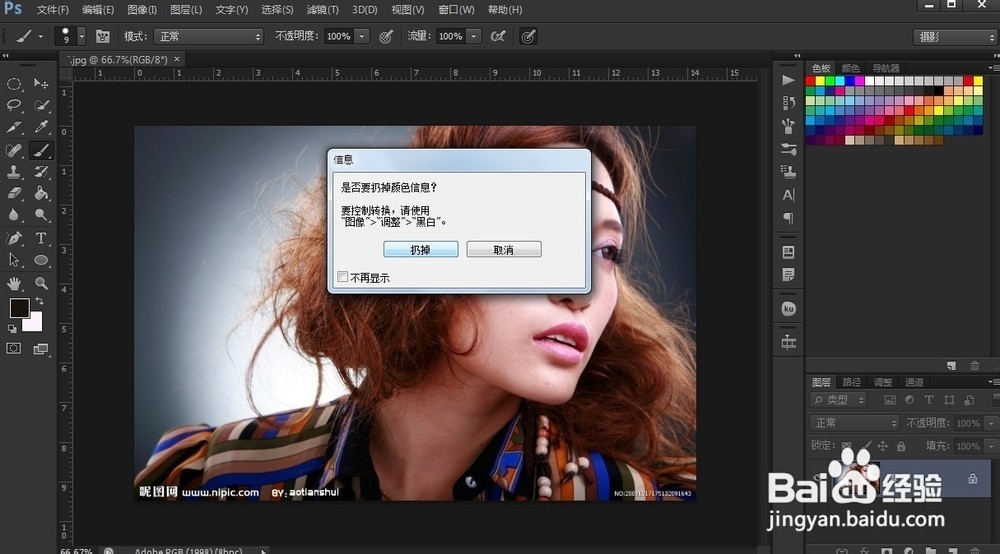The height and width of the screenshot is (554, 1000).
Task: Click the 取消 button
Action: click(x=504, y=249)
